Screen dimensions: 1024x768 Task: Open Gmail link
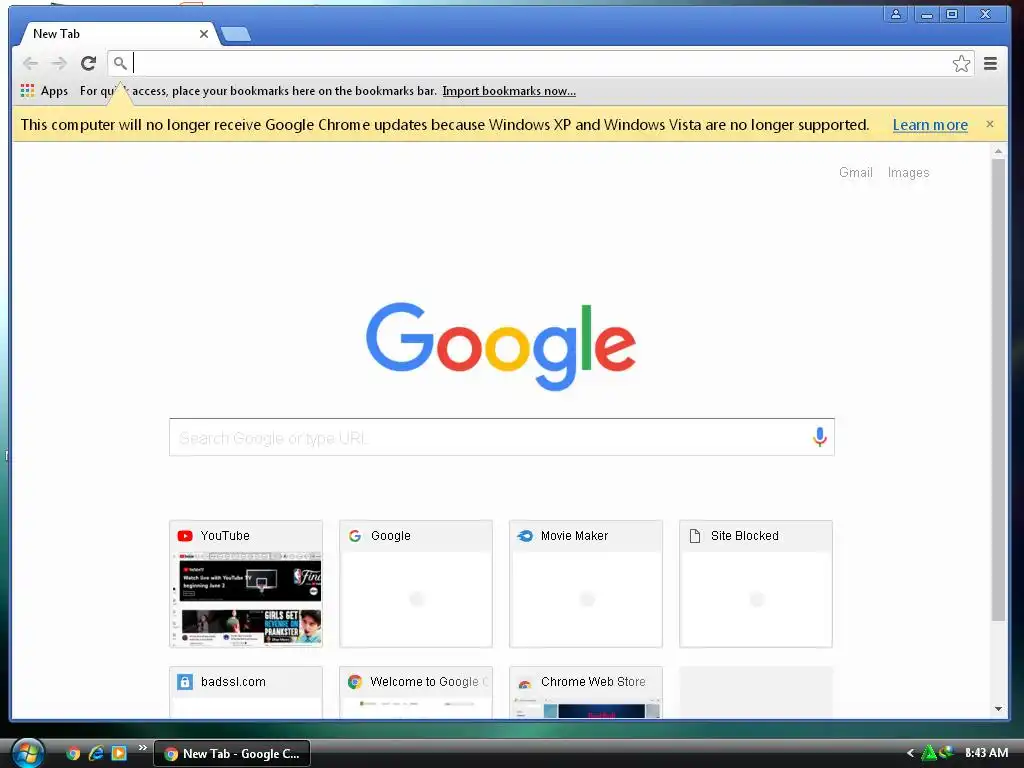point(856,172)
